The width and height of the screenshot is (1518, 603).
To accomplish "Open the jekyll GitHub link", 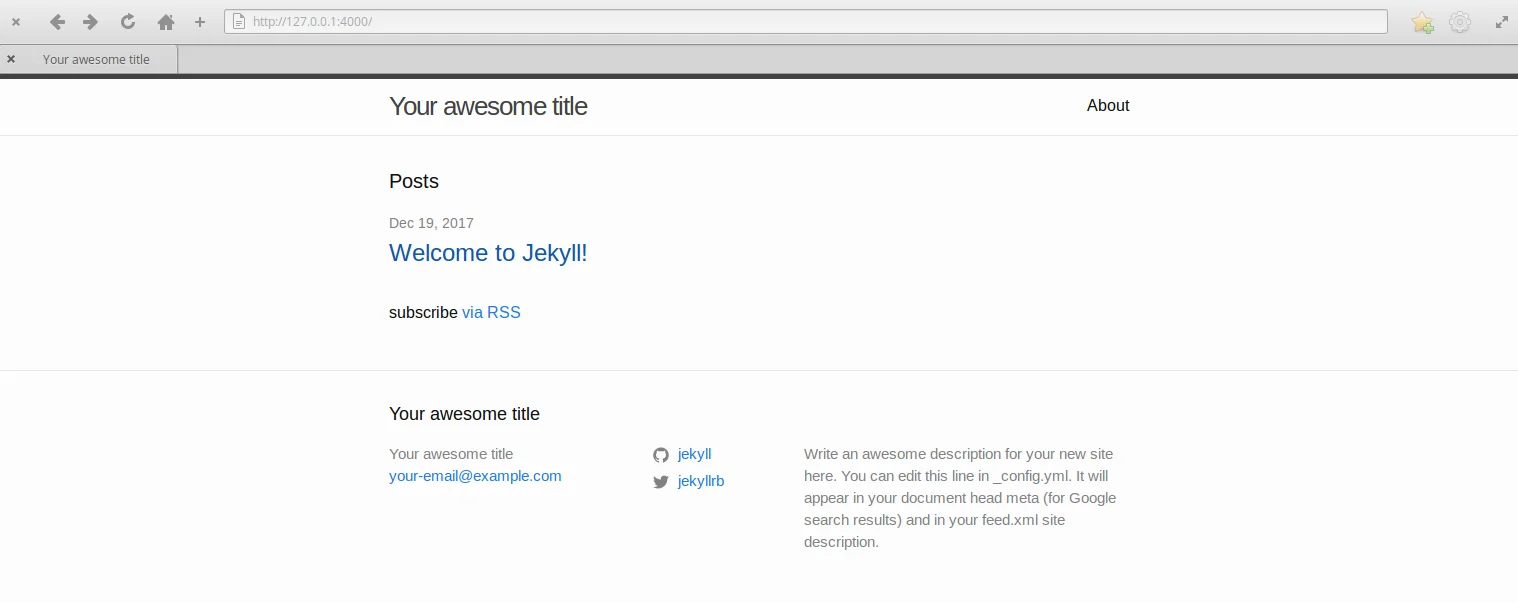I will 694,454.
